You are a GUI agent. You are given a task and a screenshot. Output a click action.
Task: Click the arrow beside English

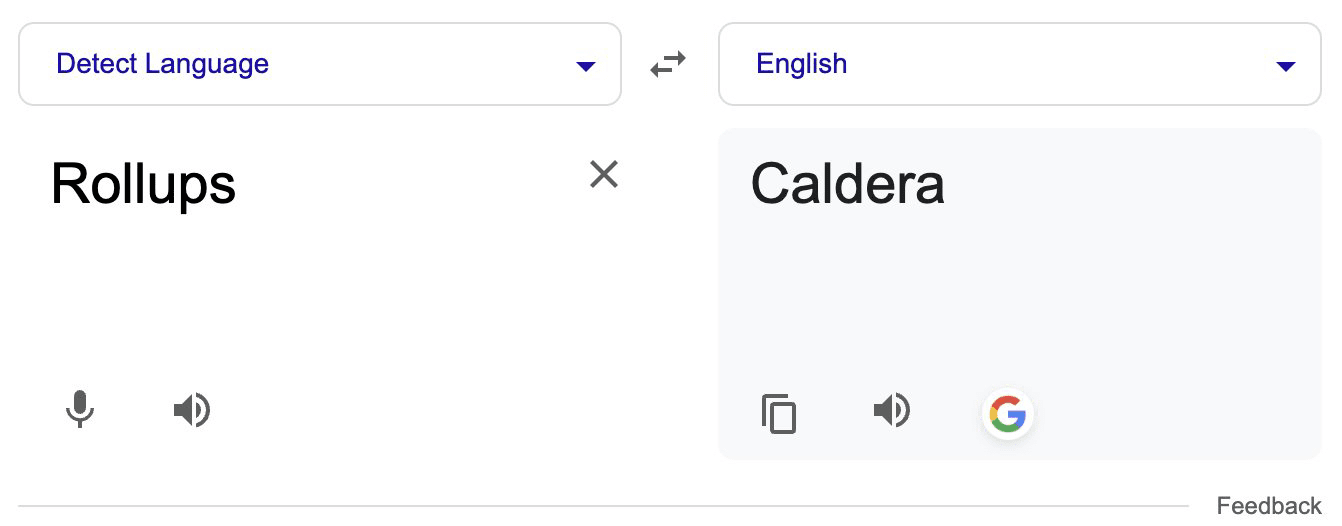tap(1286, 67)
